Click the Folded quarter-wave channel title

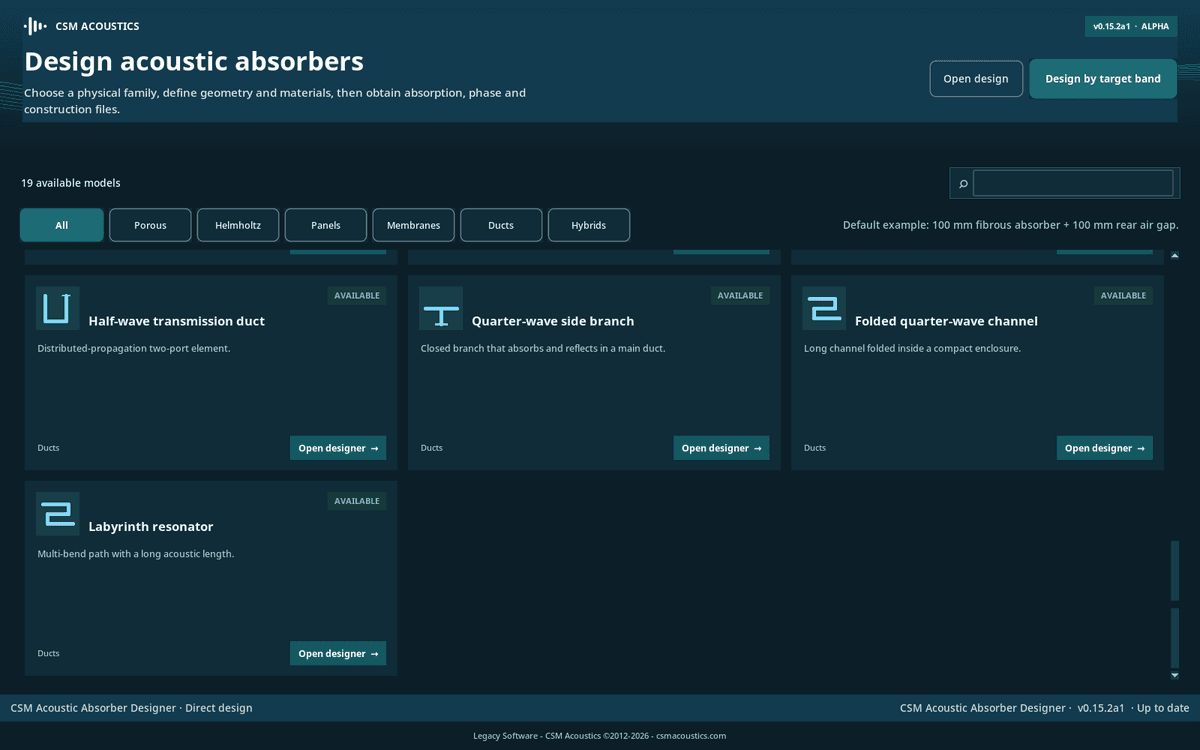point(946,321)
